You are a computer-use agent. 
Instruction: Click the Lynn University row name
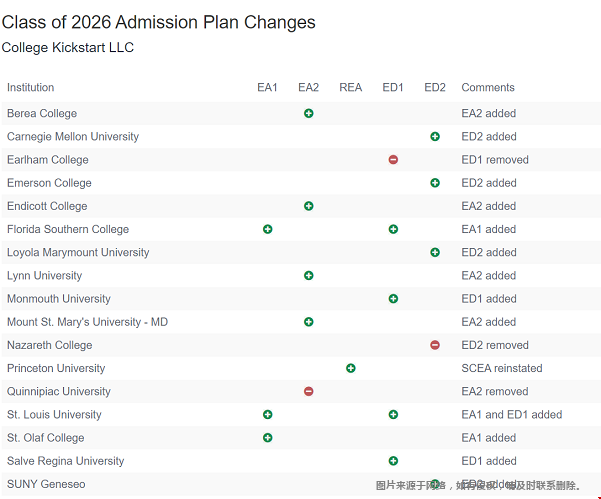44,276
